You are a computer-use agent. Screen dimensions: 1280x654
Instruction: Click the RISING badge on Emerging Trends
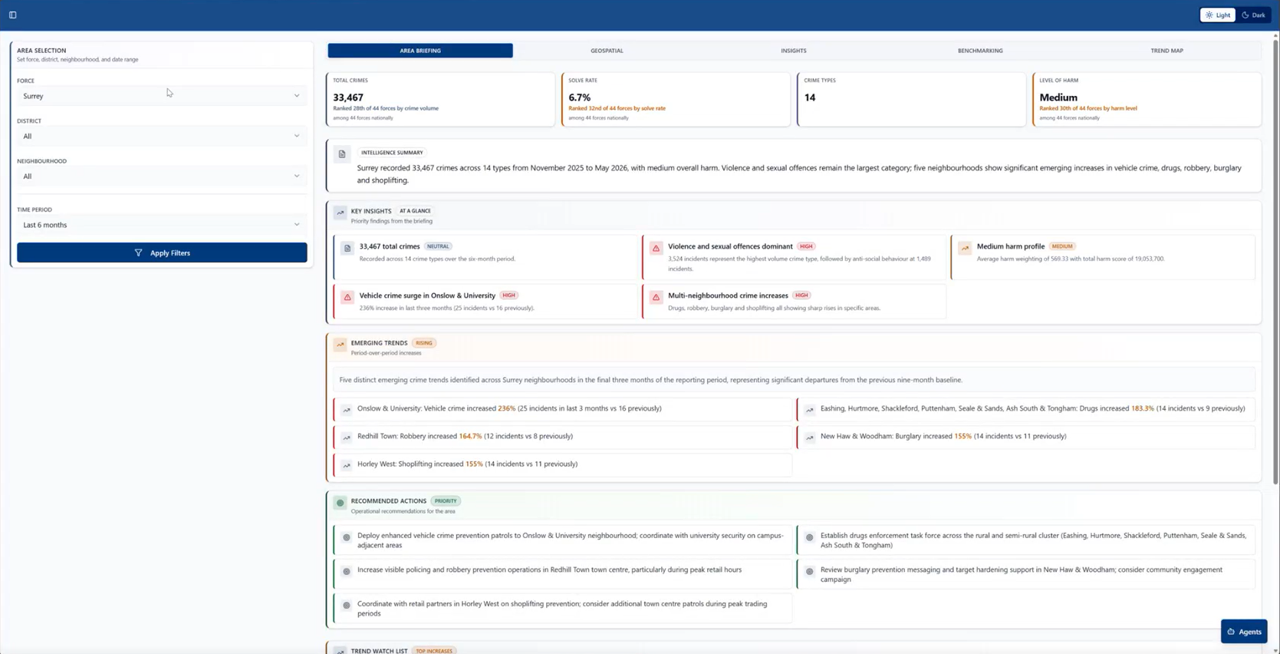point(424,343)
